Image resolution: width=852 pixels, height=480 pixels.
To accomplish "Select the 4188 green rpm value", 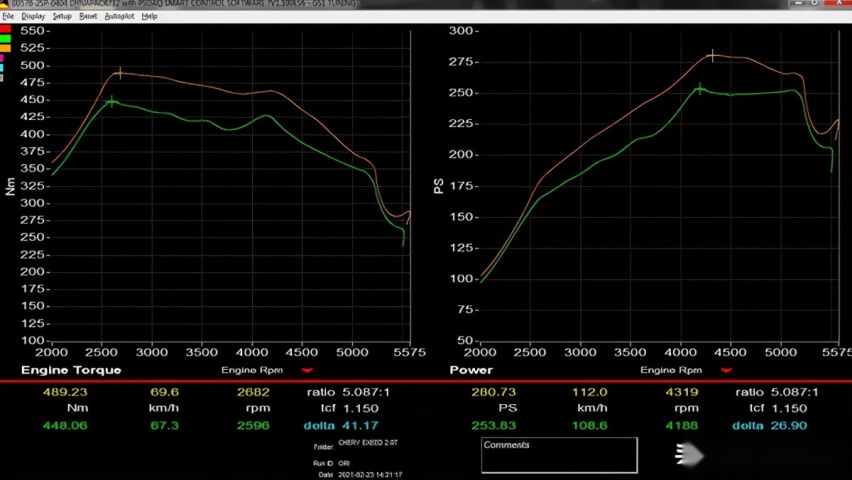I will pyautogui.click(x=681, y=425).
